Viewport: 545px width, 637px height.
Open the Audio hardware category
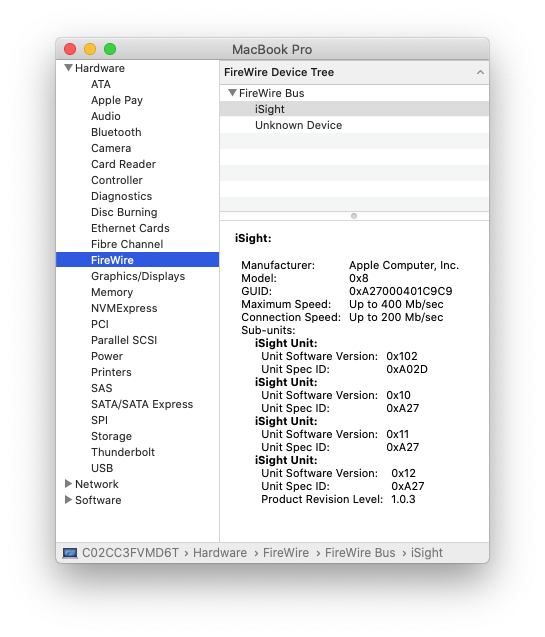106,116
